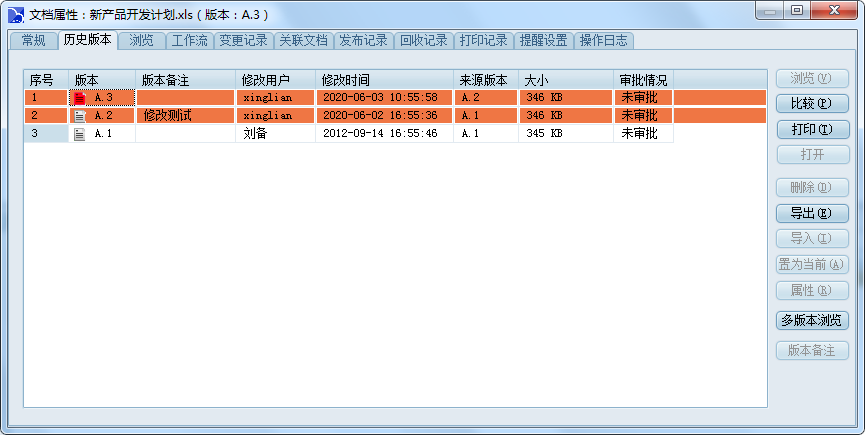Click the application icon in the title bar
Image resolution: width=865 pixels, height=435 pixels.
[16, 14]
